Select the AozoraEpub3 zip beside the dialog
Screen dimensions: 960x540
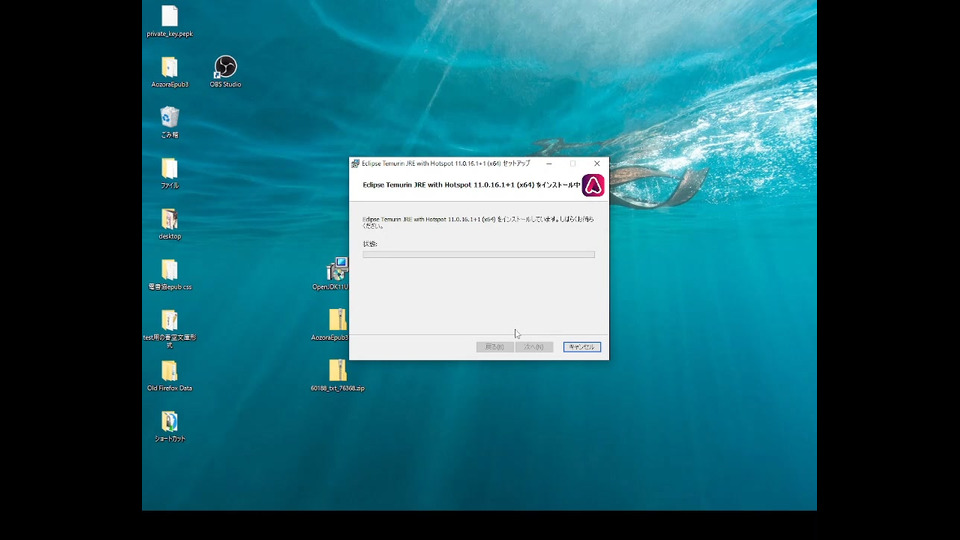pyautogui.click(x=337, y=320)
